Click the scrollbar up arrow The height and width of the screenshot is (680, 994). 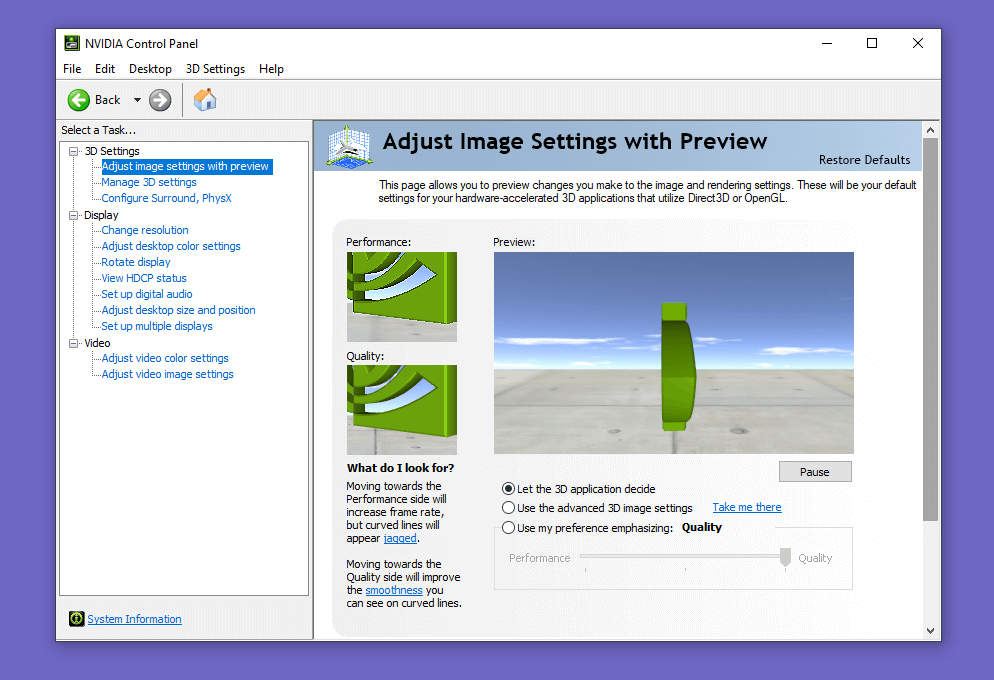[930, 130]
